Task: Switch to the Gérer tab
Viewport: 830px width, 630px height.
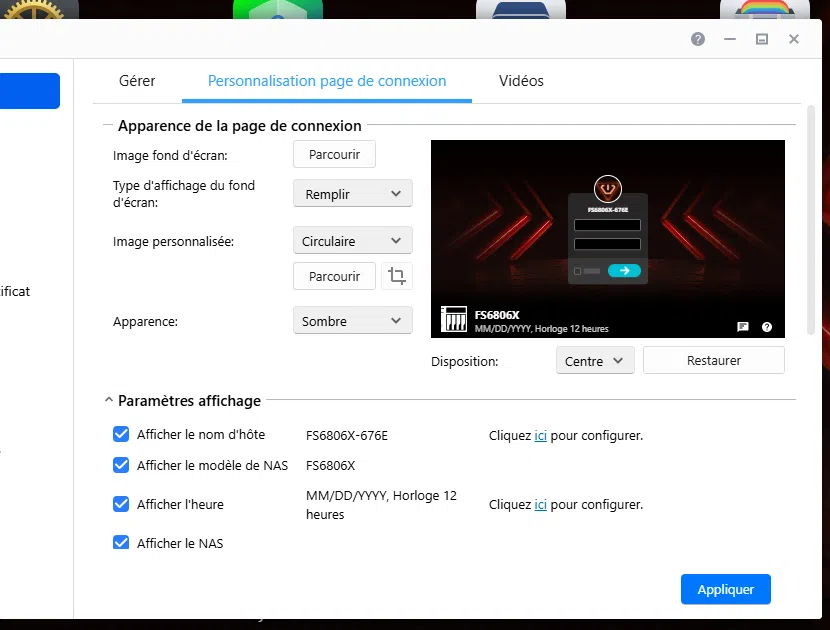Action: 137,81
